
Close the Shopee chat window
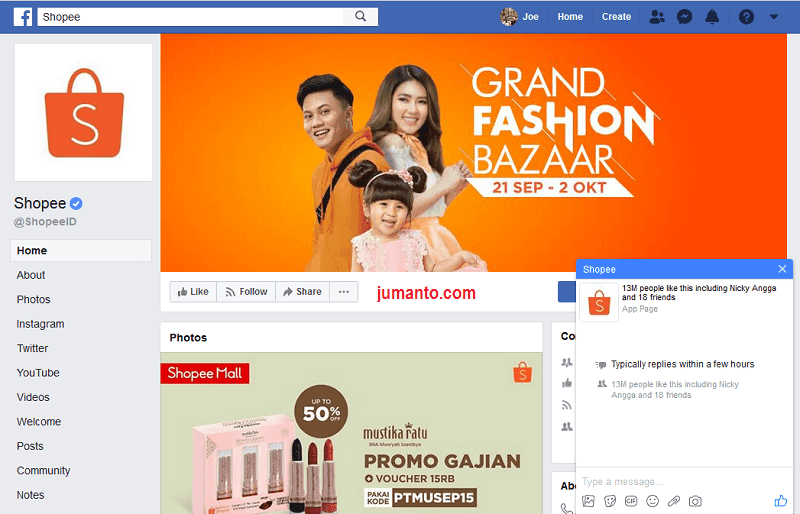point(782,269)
